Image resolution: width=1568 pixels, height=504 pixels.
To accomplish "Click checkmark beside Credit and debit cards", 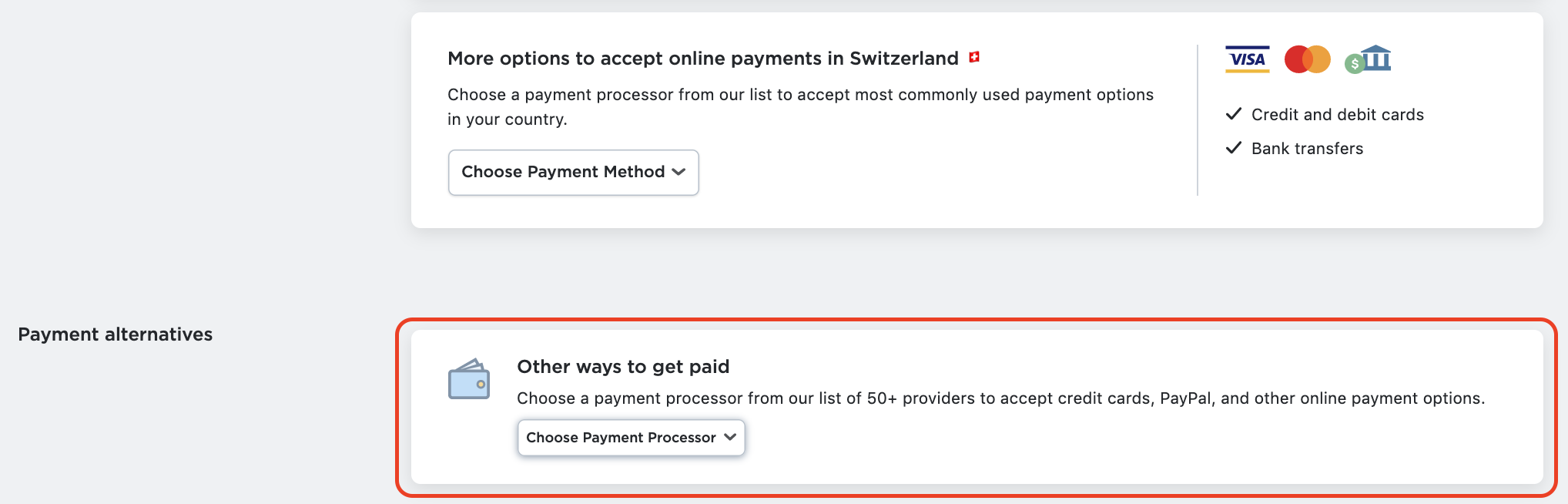I will click(x=1234, y=114).
